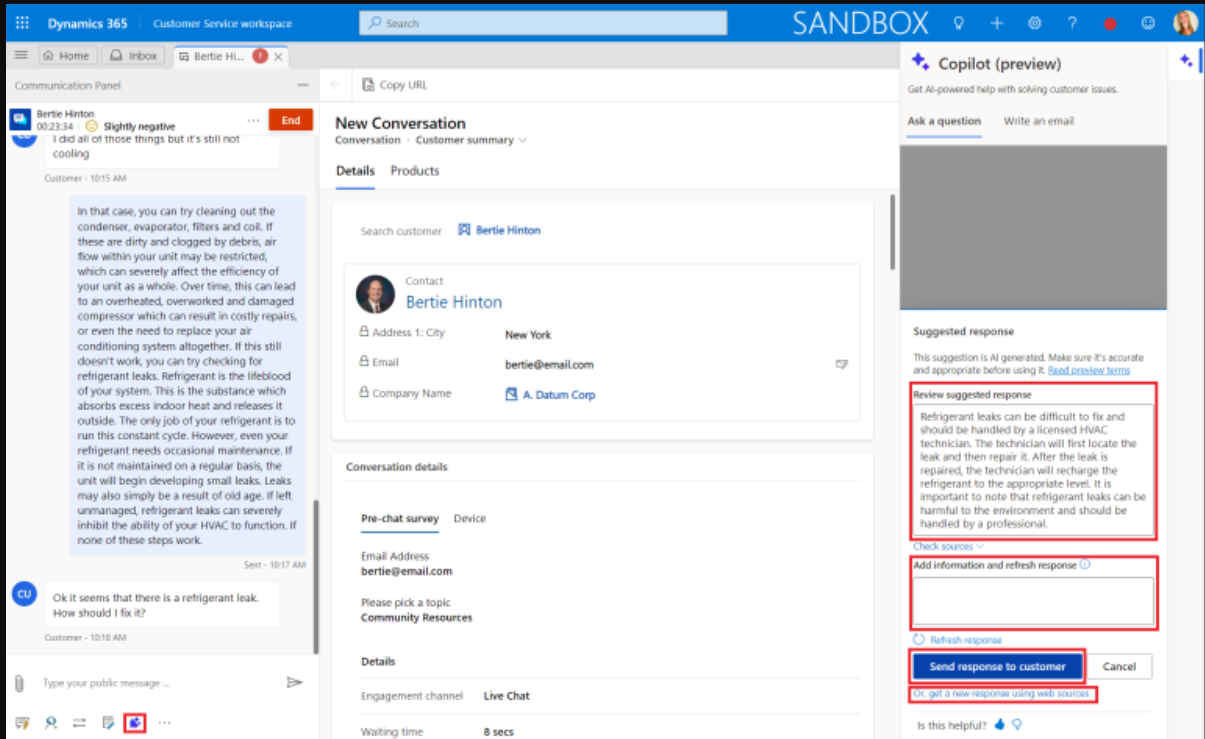Expand Check sources under suggested response
The image size is (1205, 739).
point(948,547)
